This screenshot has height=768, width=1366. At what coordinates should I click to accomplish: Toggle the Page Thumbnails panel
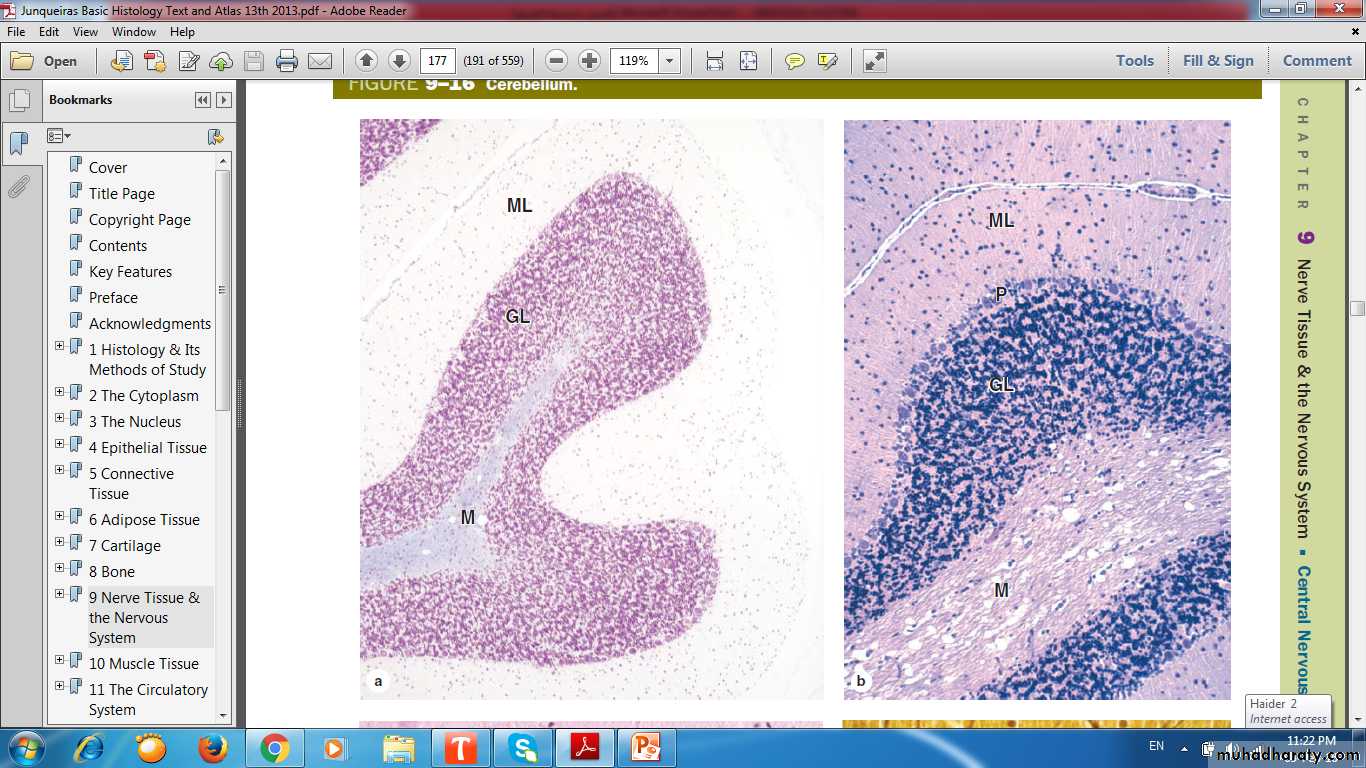19,101
